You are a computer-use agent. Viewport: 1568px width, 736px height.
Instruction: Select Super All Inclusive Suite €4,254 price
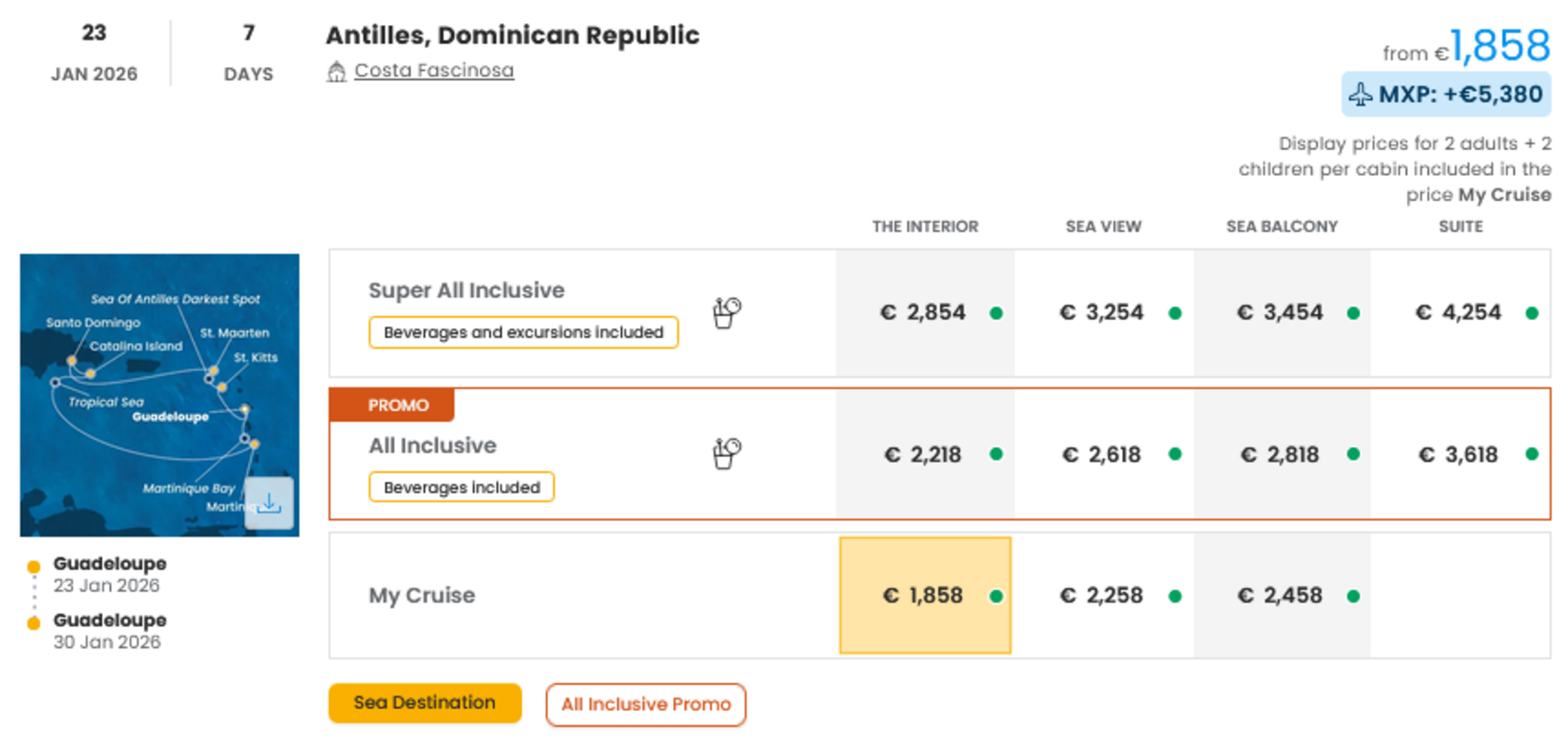1459,313
